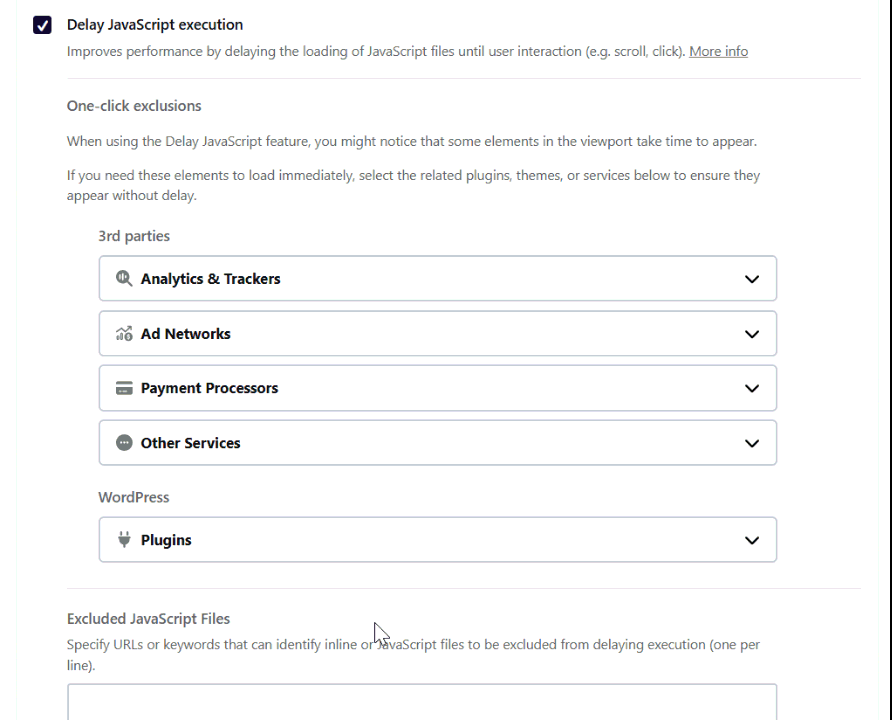Click the Ad Networks panel header
Screen dimensions: 892x720
[437, 333]
